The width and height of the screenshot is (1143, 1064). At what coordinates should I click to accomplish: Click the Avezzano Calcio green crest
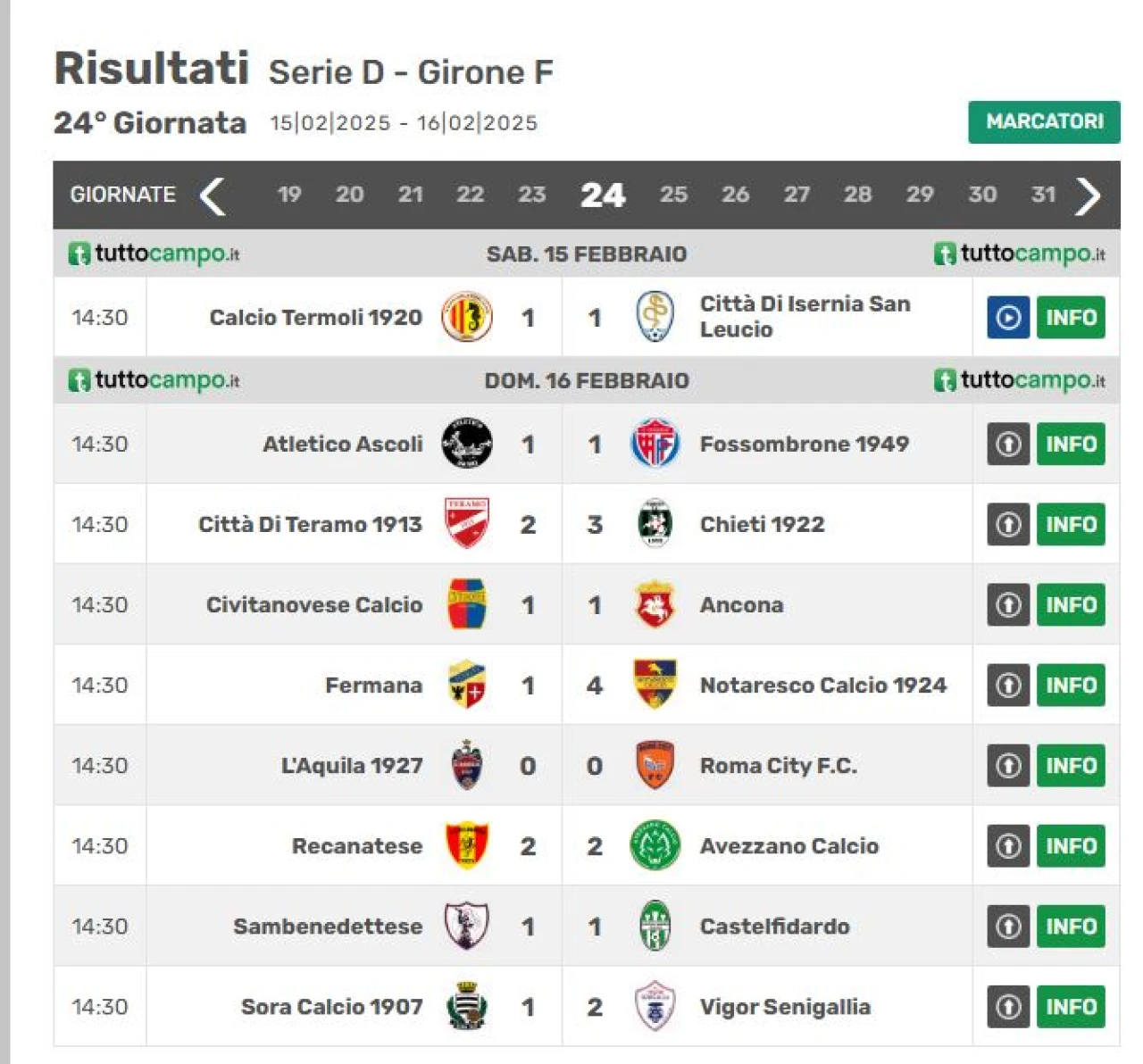click(655, 845)
